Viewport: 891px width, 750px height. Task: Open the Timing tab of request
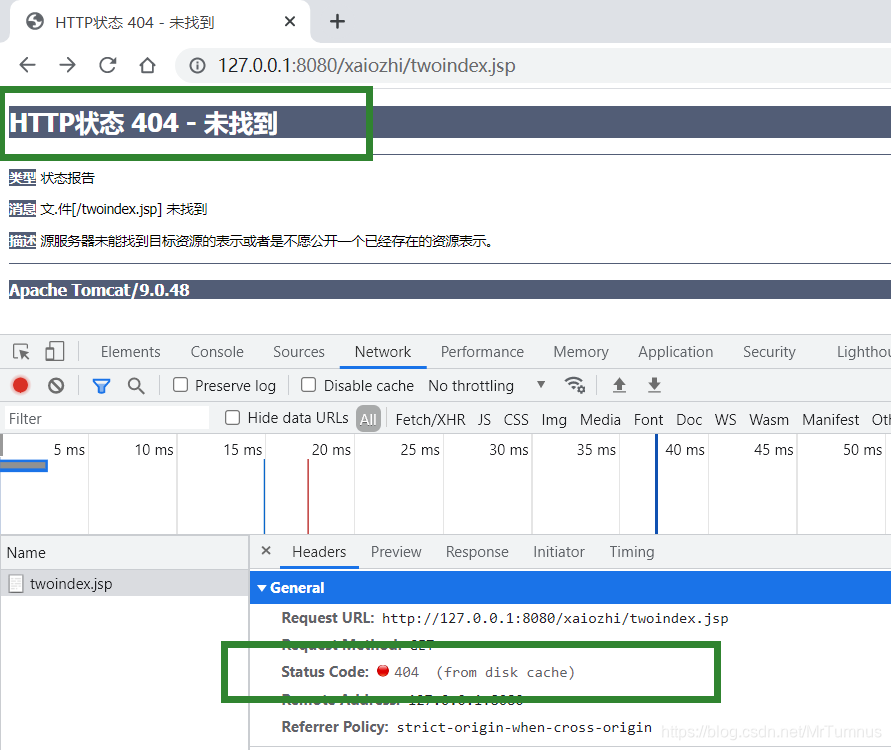tap(632, 552)
